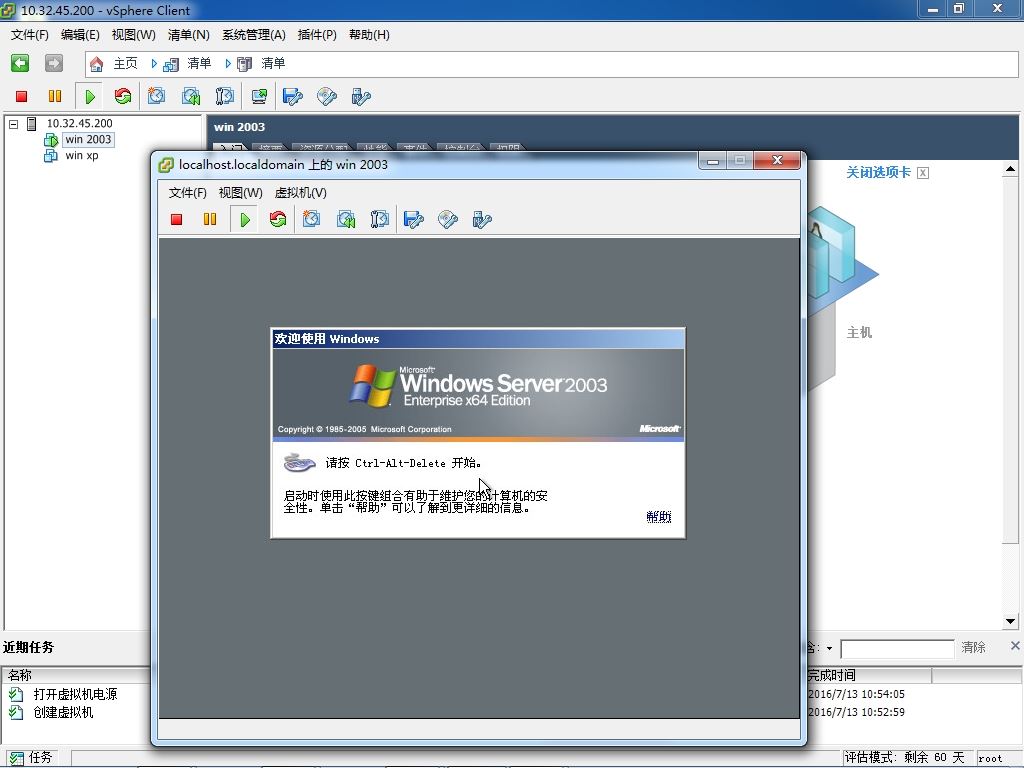The image size is (1024, 768).
Task: Click the grey forward navigation arrow
Action: [x=54, y=63]
